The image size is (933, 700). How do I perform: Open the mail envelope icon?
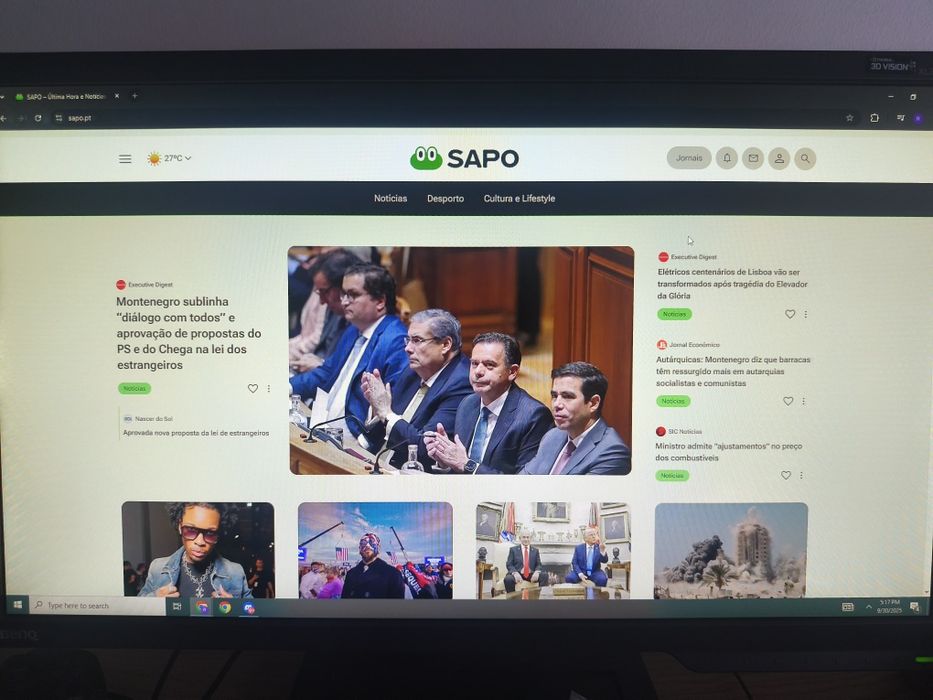click(753, 158)
